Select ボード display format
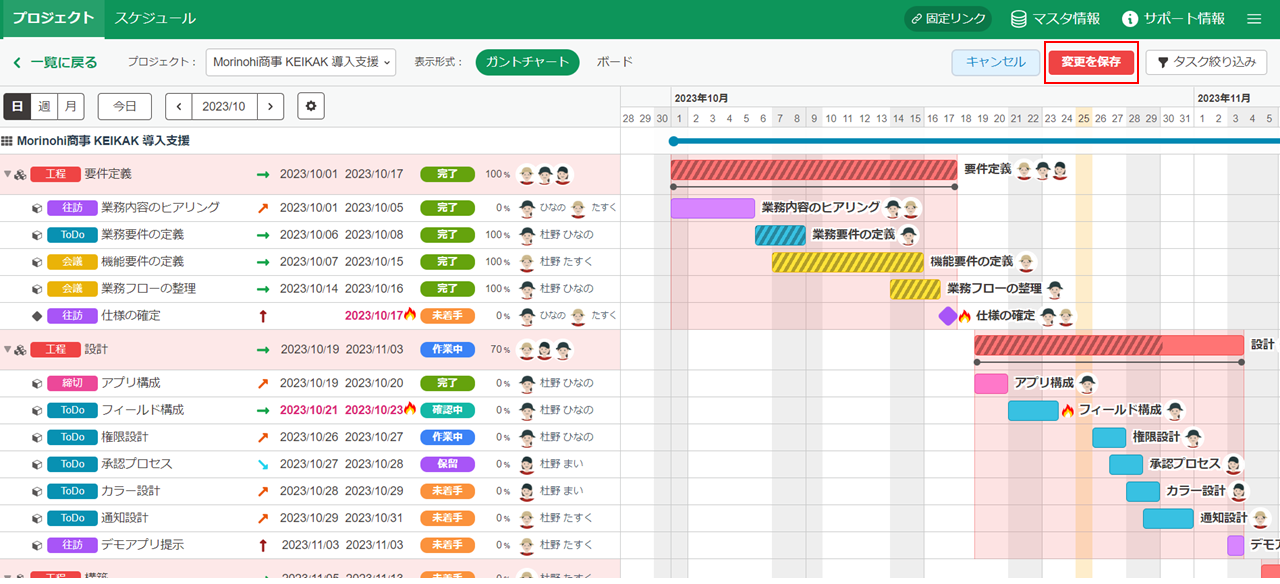1280x584 pixels. pyautogui.click(x=615, y=62)
